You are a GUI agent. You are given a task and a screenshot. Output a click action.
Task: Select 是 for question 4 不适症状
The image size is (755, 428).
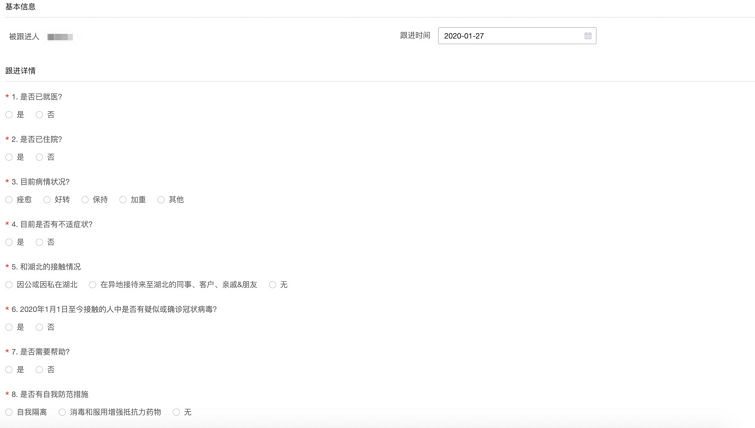pyautogui.click(x=9, y=242)
